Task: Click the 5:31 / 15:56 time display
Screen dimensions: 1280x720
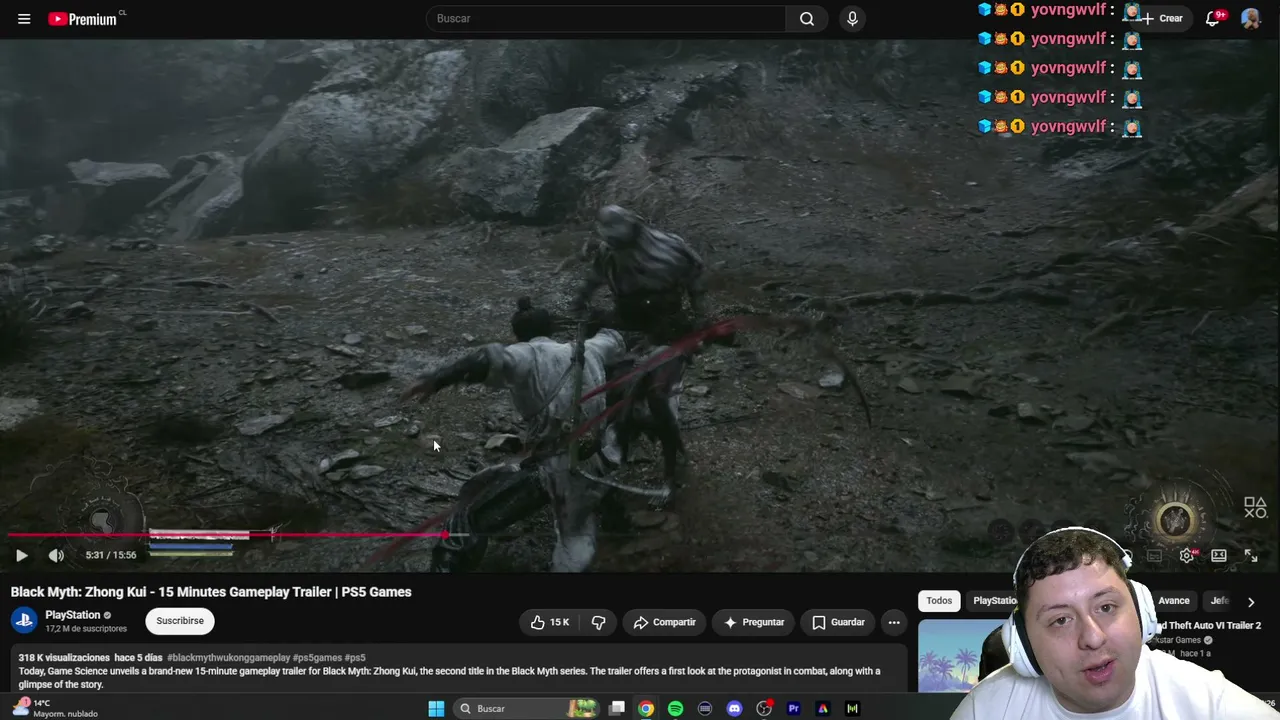Action: click(111, 555)
